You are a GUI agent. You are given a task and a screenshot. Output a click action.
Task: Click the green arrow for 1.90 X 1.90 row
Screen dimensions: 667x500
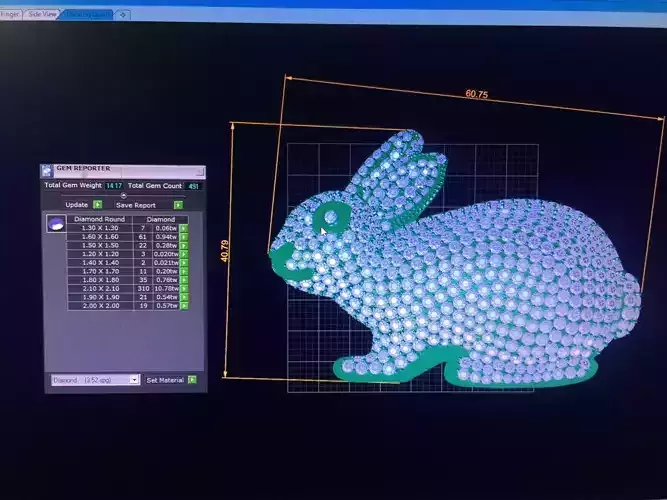(x=184, y=297)
